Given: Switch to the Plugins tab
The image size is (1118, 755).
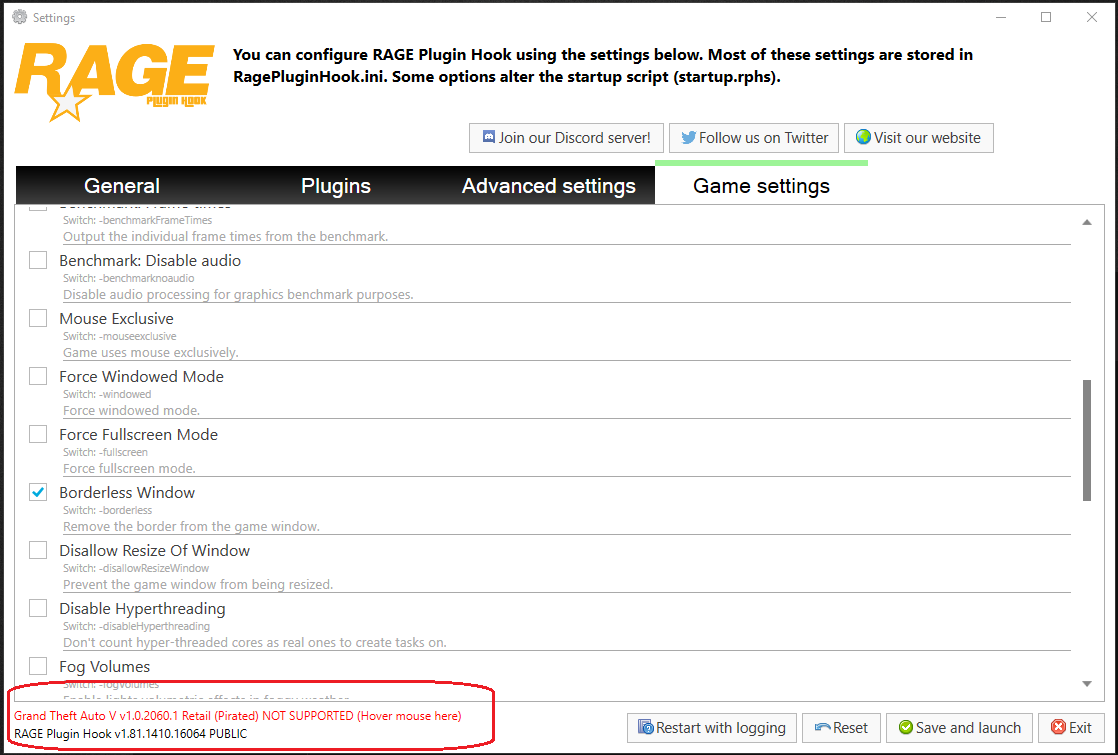Looking at the screenshot, I should tap(335, 186).
